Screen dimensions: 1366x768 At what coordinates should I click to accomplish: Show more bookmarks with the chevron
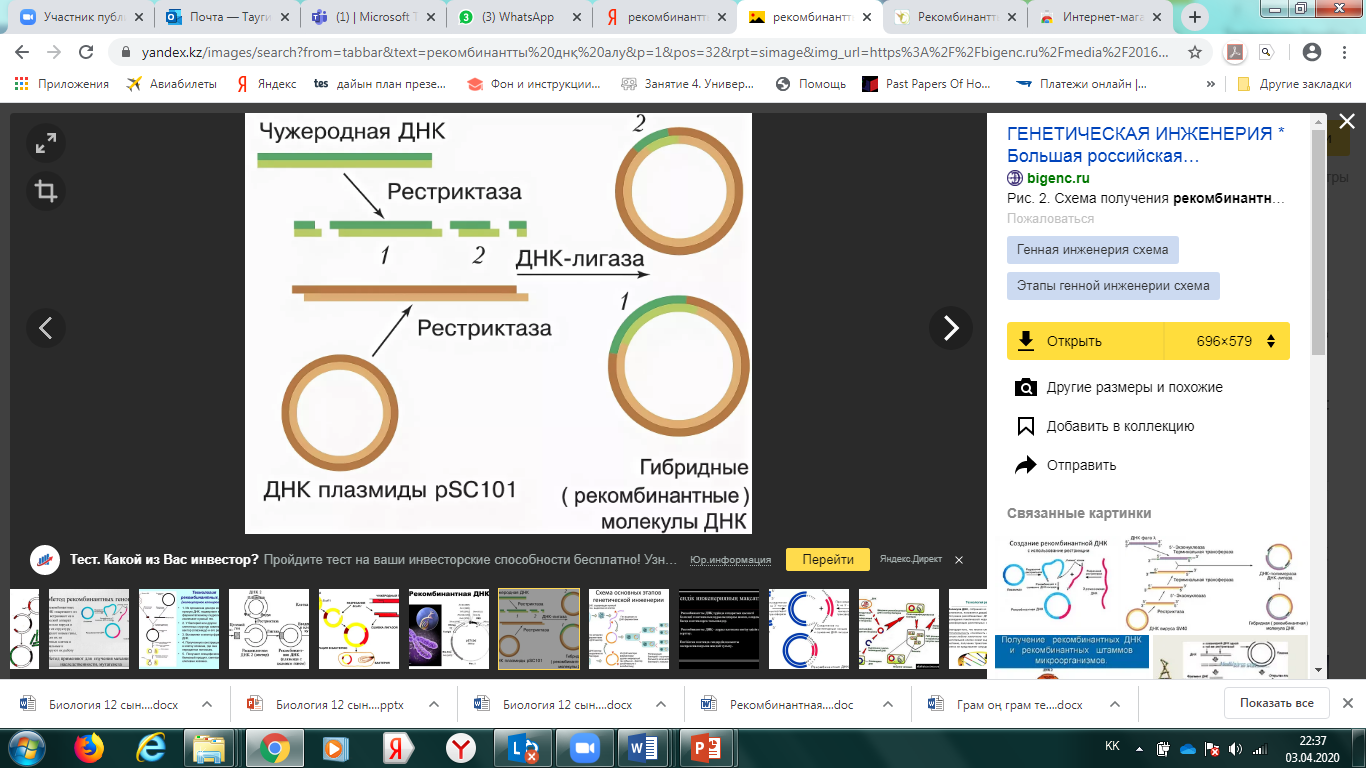click(x=1211, y=84)
